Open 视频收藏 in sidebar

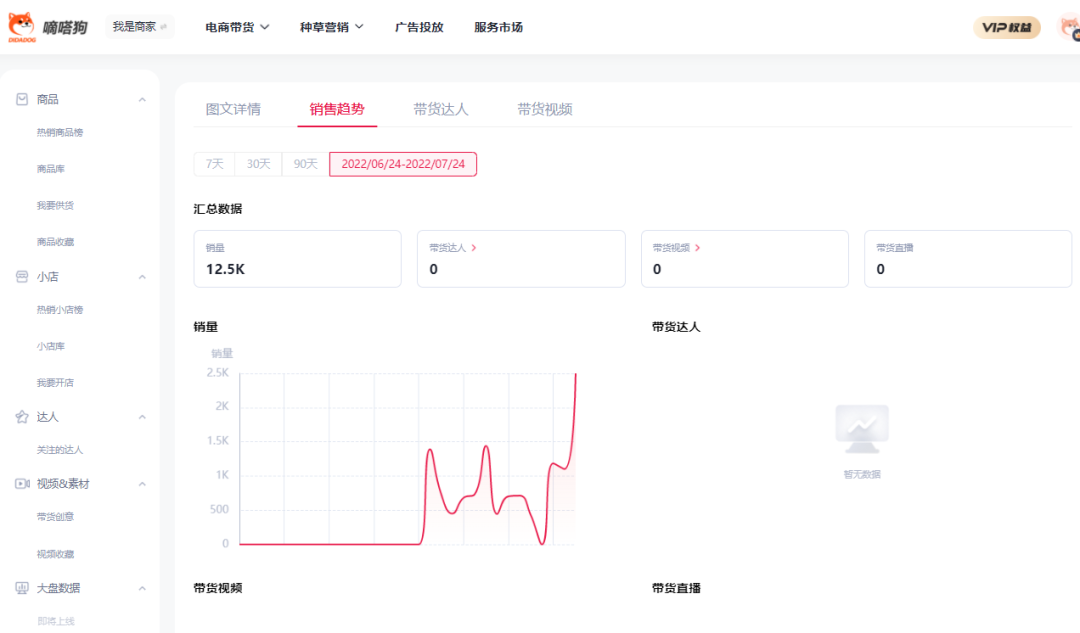[55, 554]
